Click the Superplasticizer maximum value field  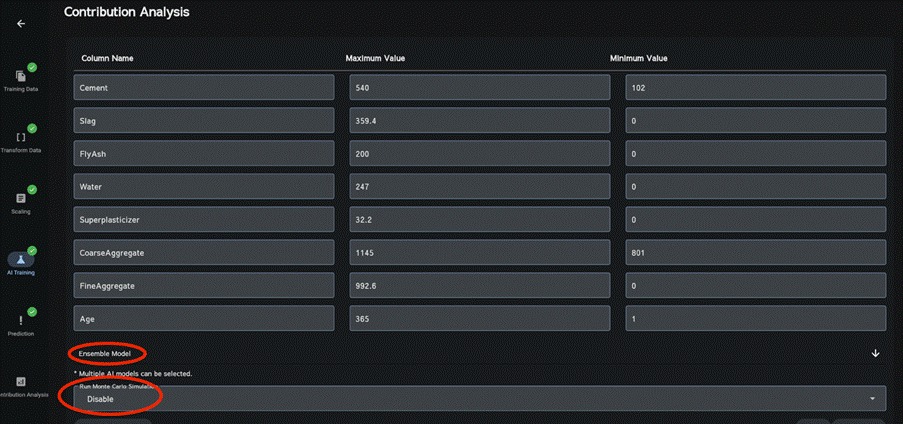(479, 219)
